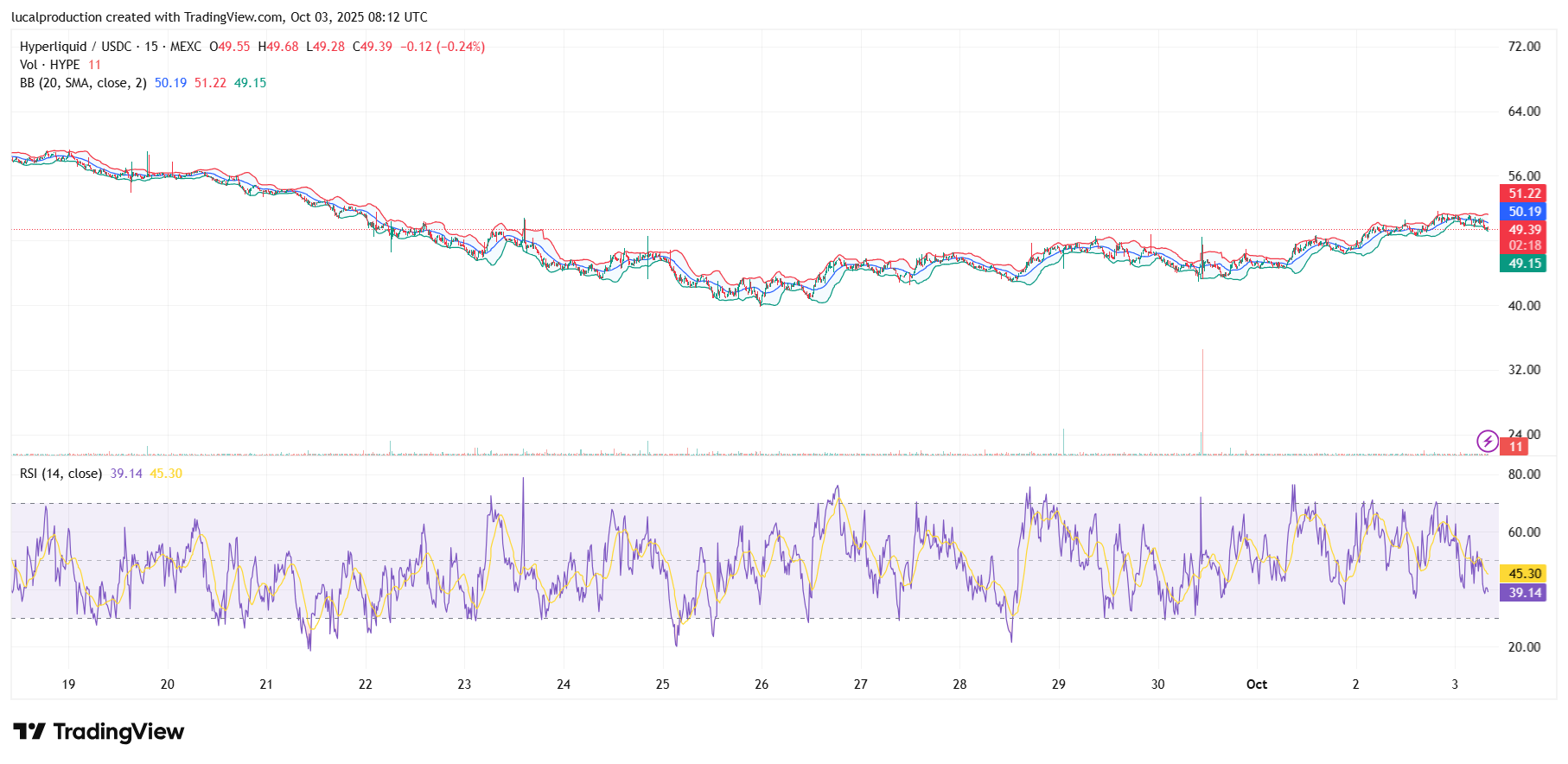Select the purple 39.14 RSI value tag
The image size is (1568, 764).
coord(1524,593)
